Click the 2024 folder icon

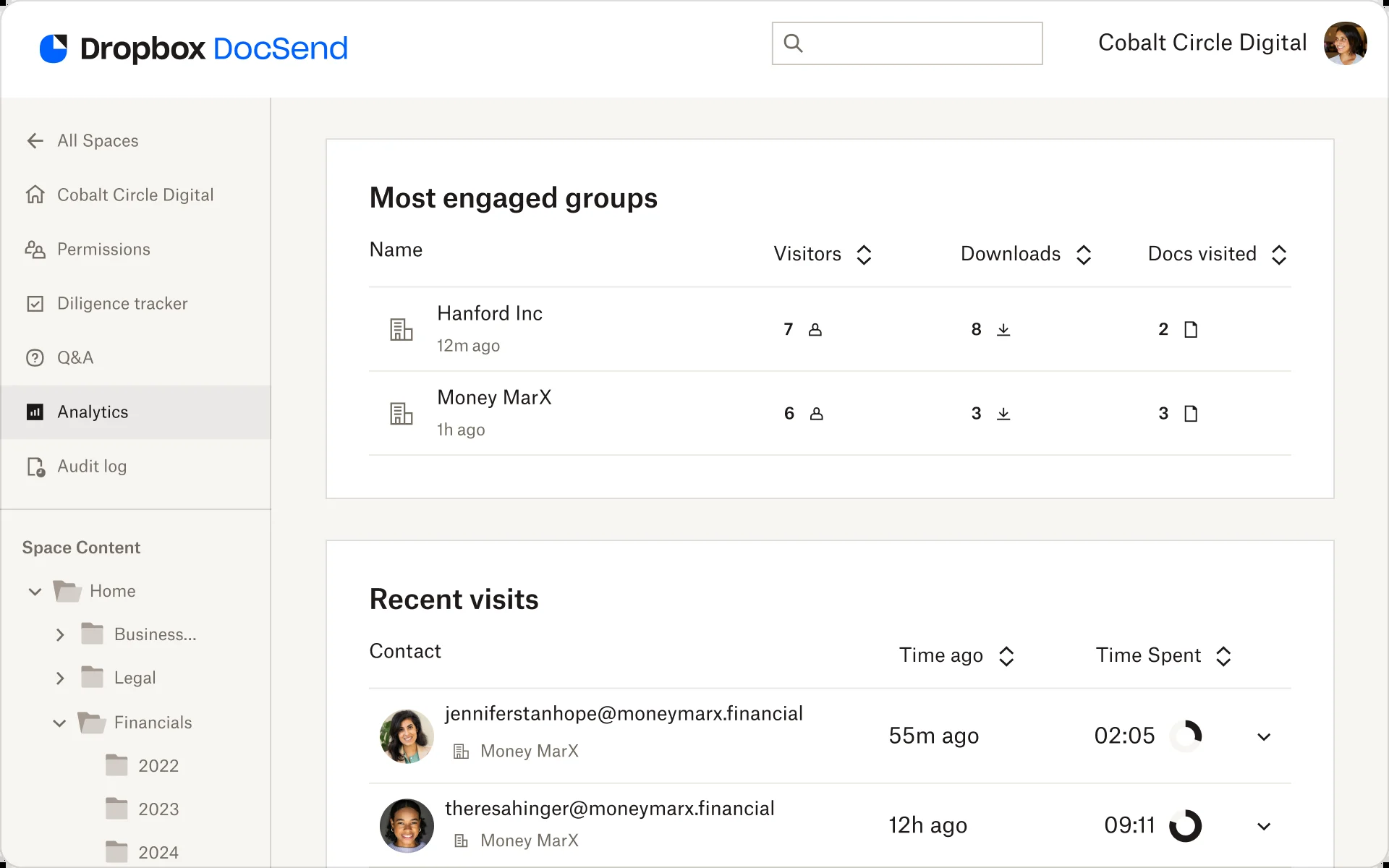click(x=116, y=851)
